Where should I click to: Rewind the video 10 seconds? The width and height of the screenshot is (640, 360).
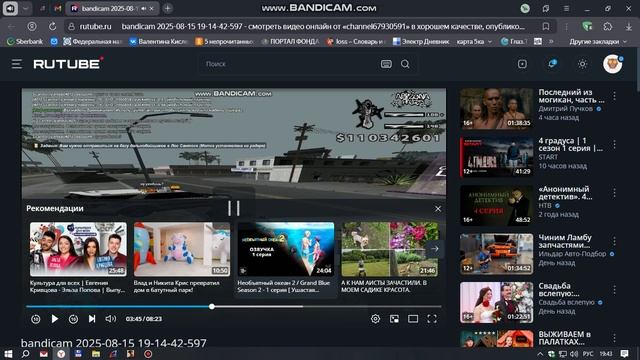pyautogui.click(x=36, y=319)
